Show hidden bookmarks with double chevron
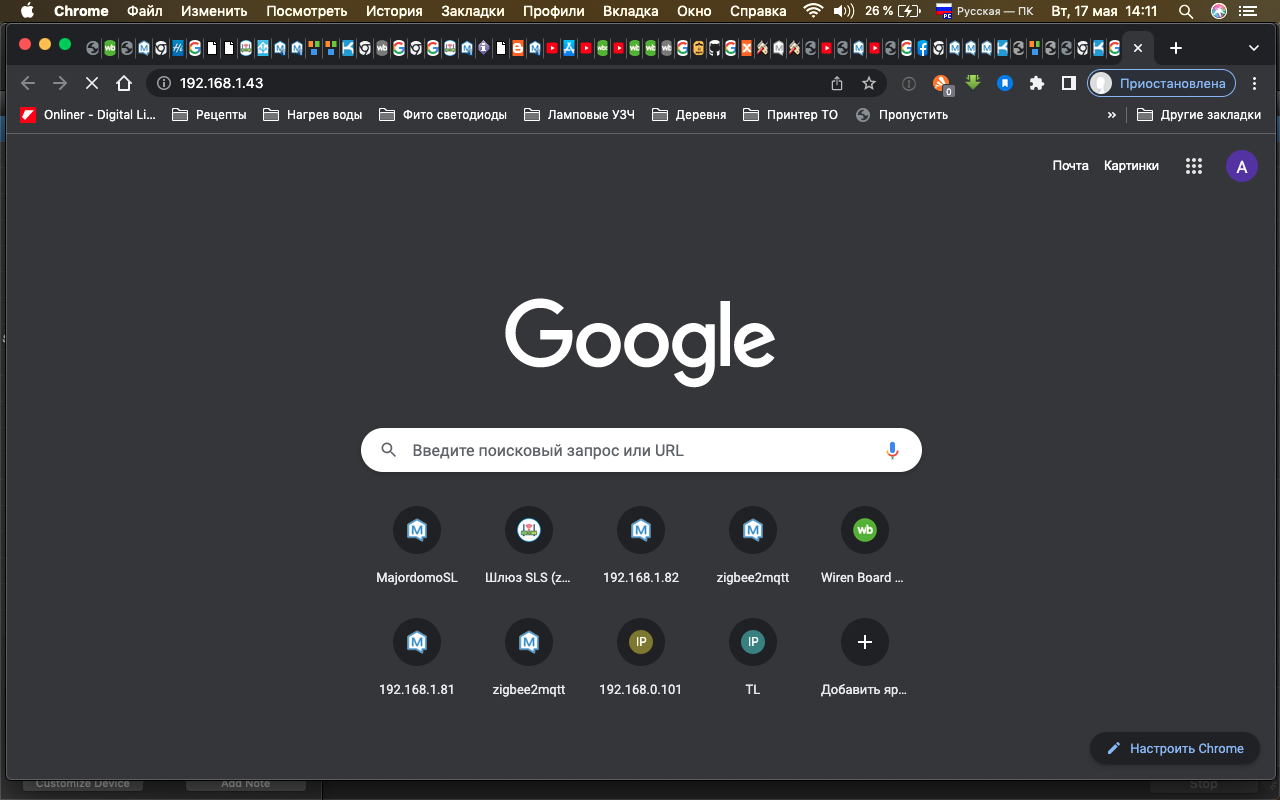 pos(1112,115)
